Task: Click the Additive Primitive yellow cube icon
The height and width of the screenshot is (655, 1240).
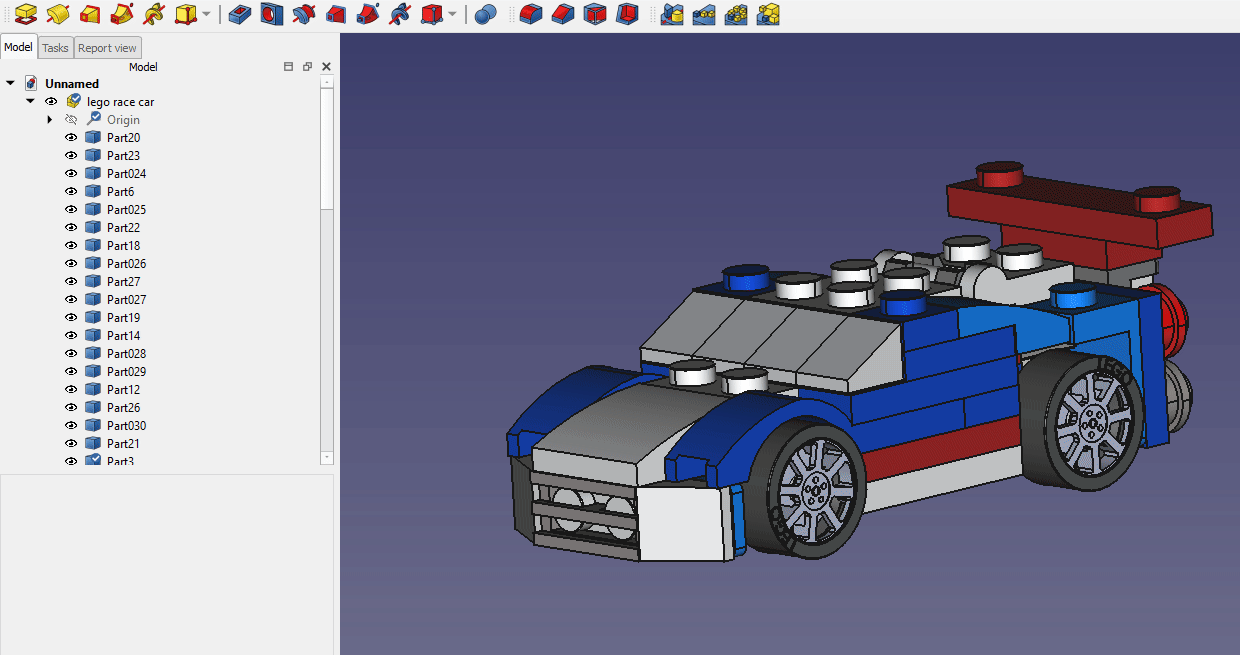Action: click(x=185, y=14)
